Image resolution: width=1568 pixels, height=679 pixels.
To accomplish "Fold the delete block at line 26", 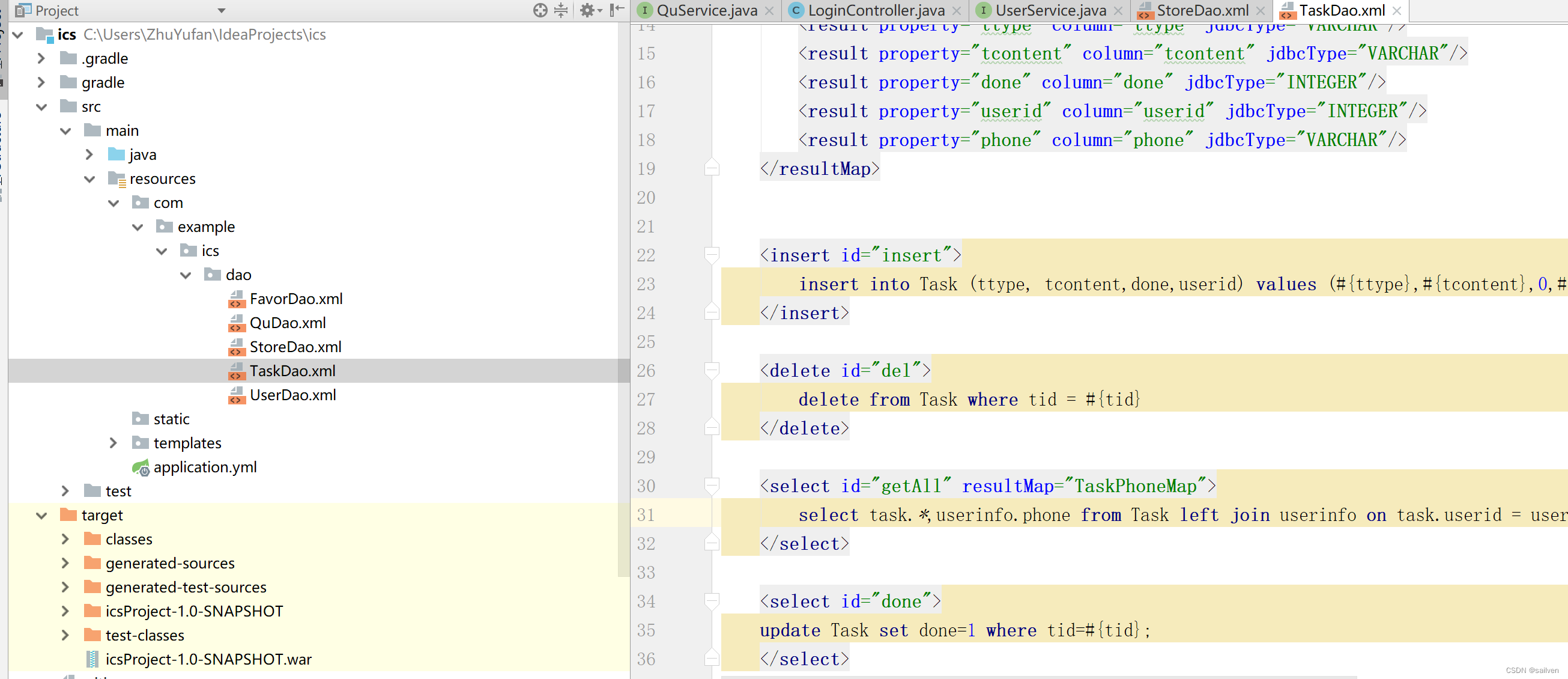I will 712,370.
